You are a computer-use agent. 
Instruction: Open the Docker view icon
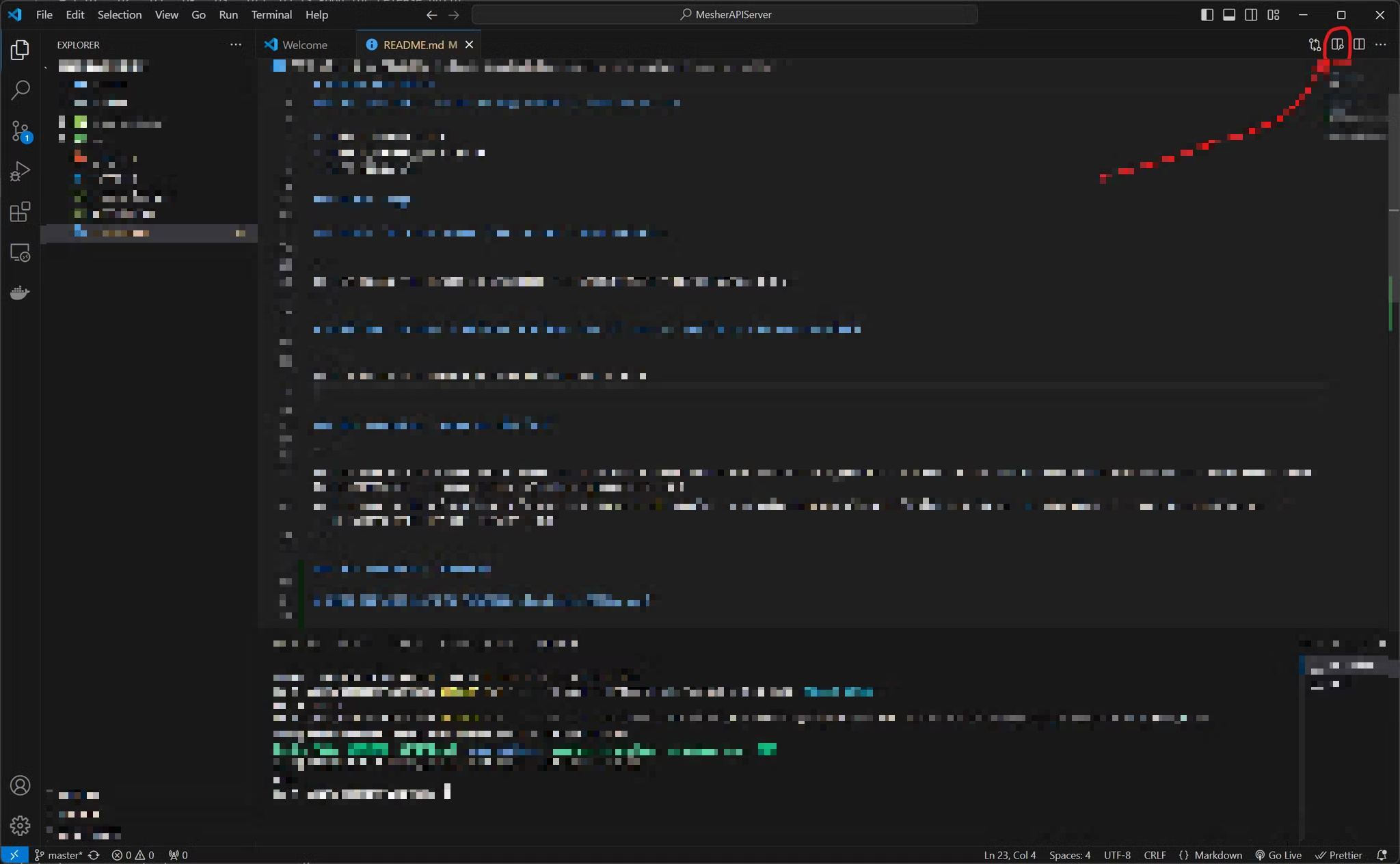tap(21, 293)
